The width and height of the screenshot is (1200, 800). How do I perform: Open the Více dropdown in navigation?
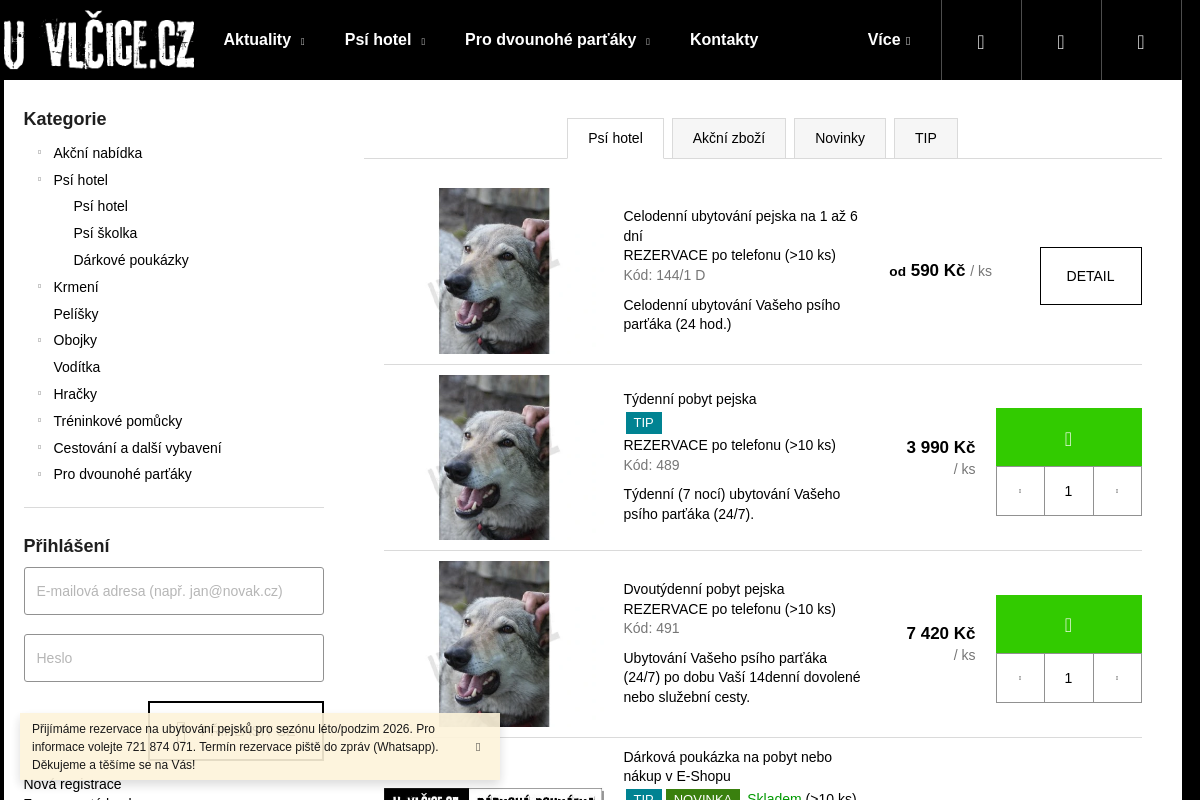(x=888, y=40)
